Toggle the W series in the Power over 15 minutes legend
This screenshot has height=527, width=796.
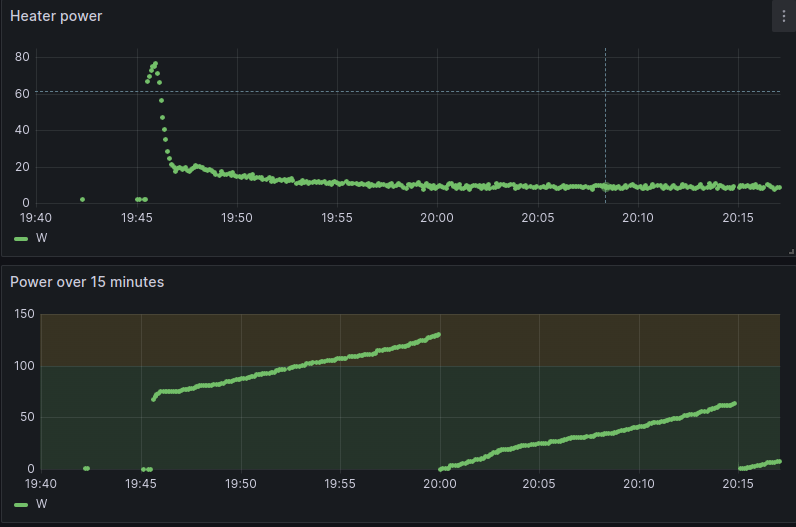42,504
